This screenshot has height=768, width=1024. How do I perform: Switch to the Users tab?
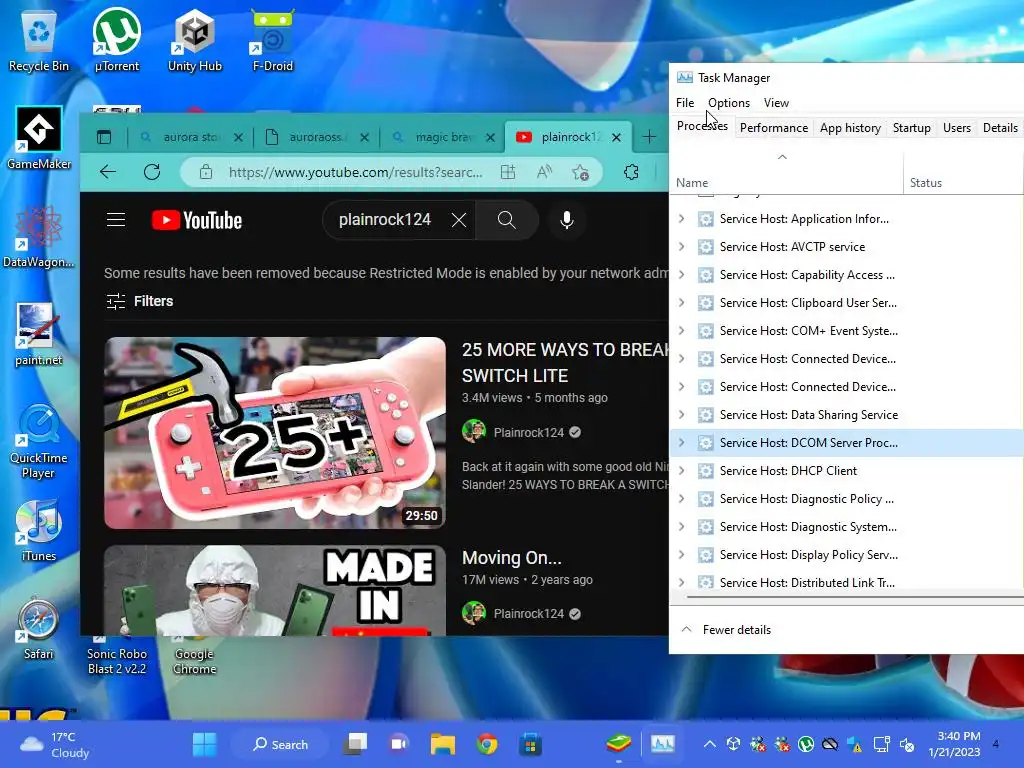click(x=957, y=128)
